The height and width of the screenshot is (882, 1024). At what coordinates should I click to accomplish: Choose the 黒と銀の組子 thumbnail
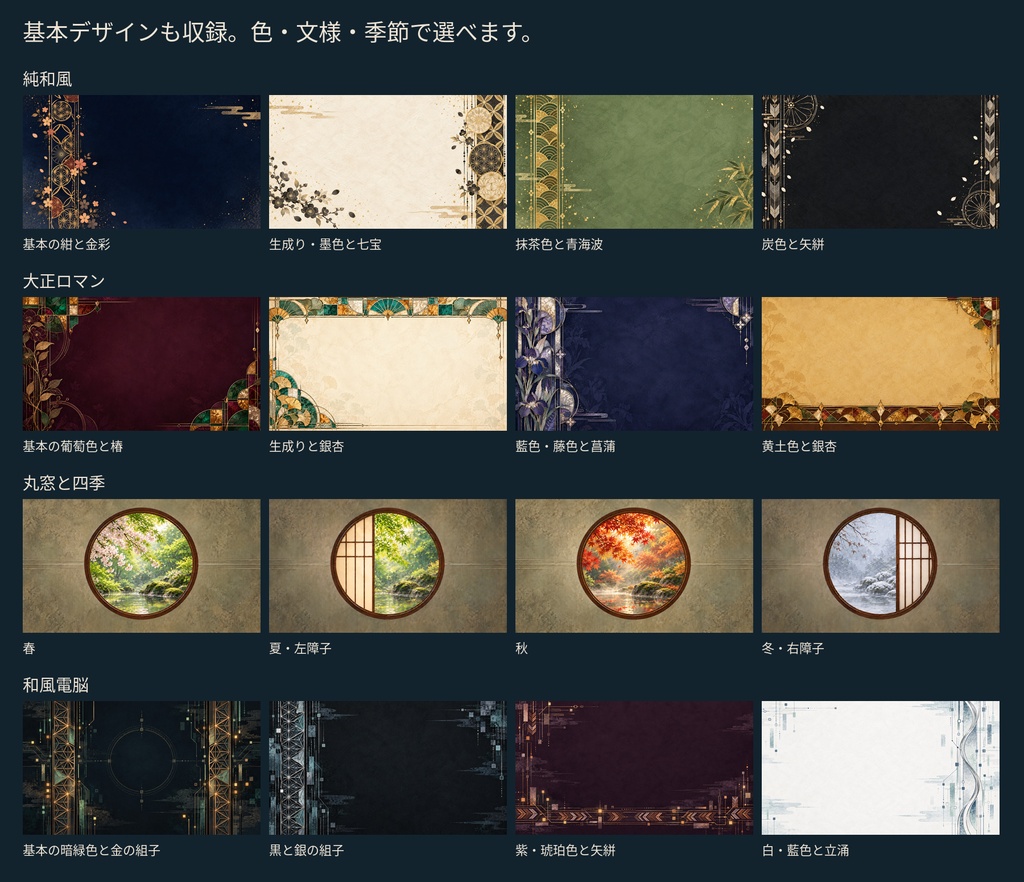[388, 768]
